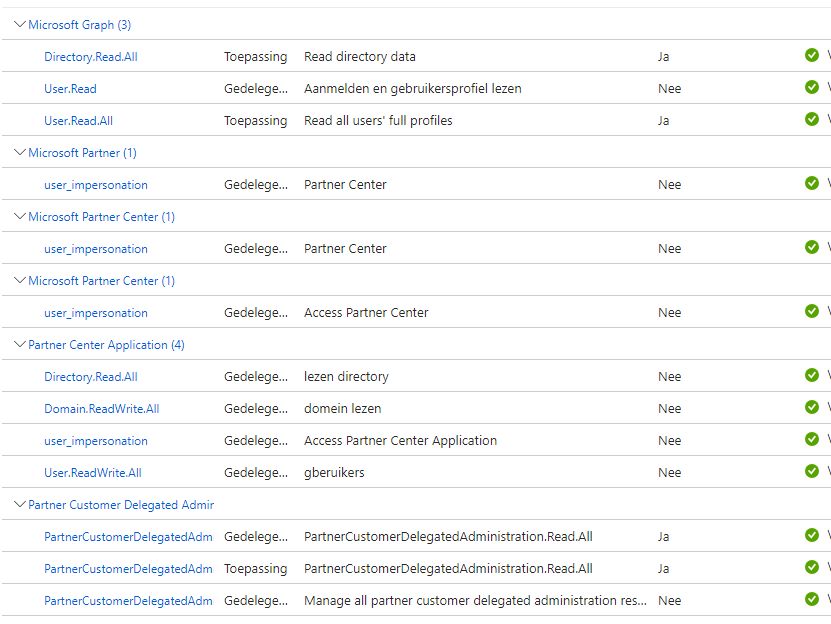Open Directory.Read.All with description lezen directory
The image size is (831, 624).
(x=91, y=377)
